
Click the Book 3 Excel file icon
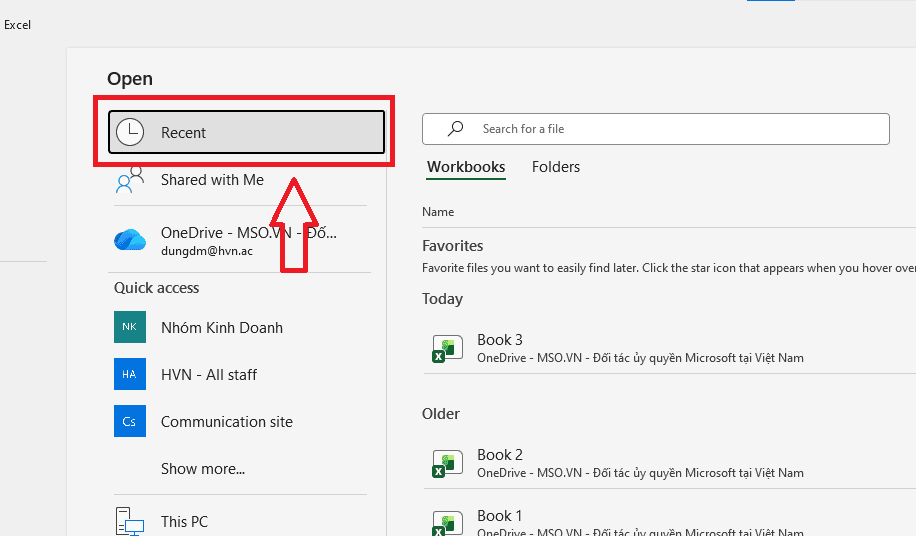447,348
